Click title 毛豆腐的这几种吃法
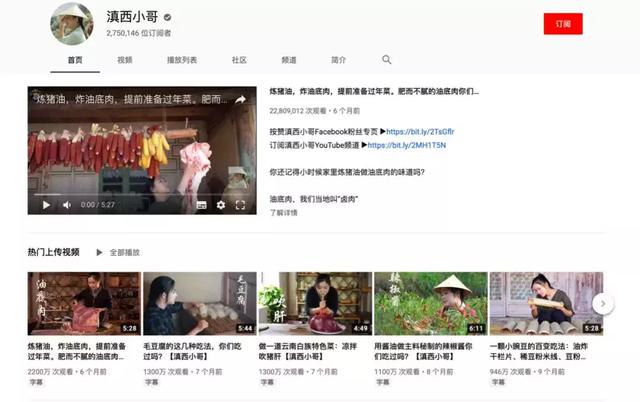640x402 pixels. (192, 351)
